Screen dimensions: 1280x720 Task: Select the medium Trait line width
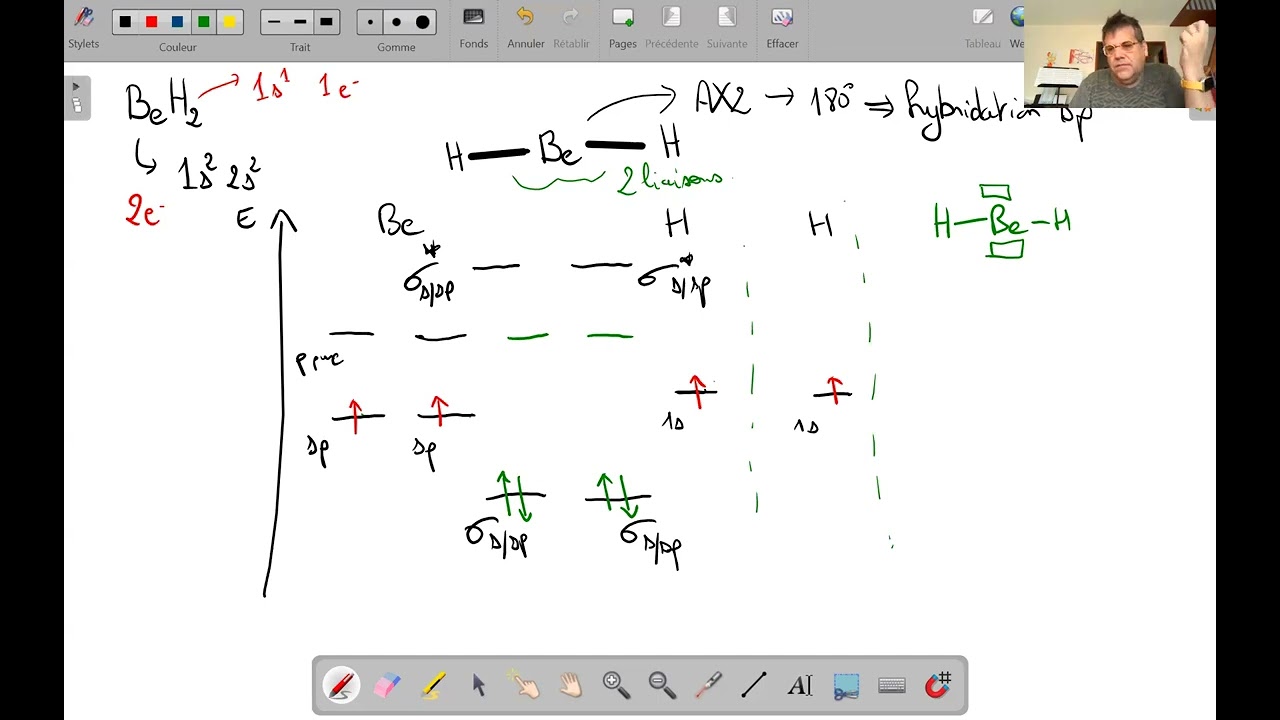(300, 22)
